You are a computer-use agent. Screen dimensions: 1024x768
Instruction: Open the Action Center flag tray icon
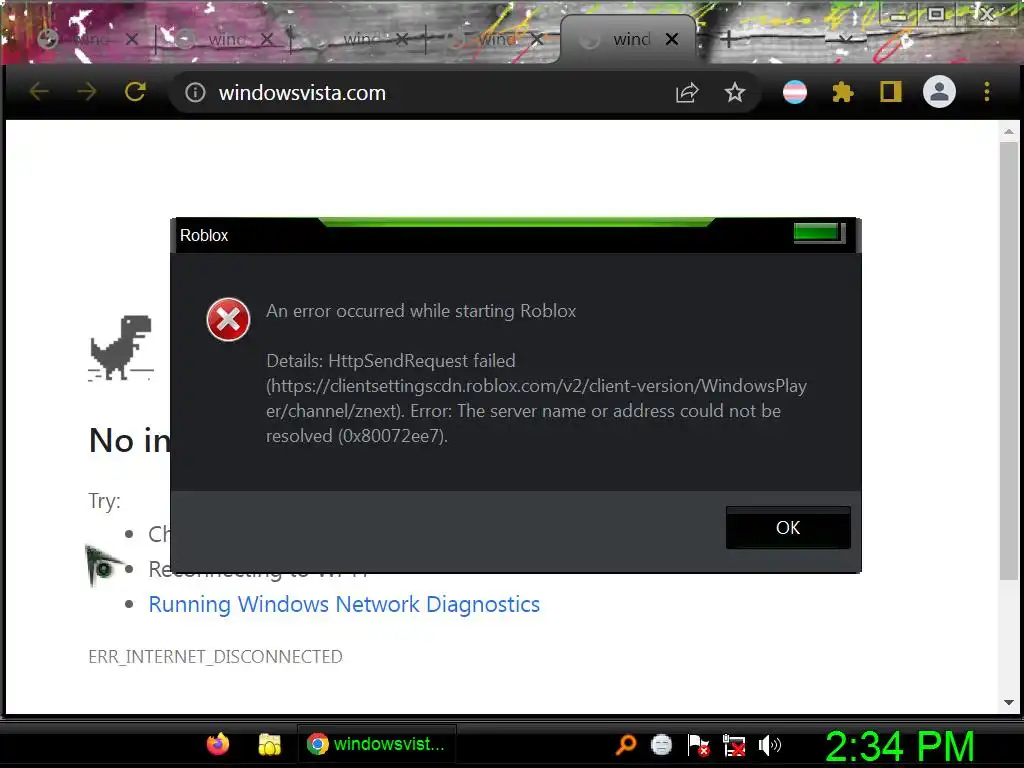(698, 745)
